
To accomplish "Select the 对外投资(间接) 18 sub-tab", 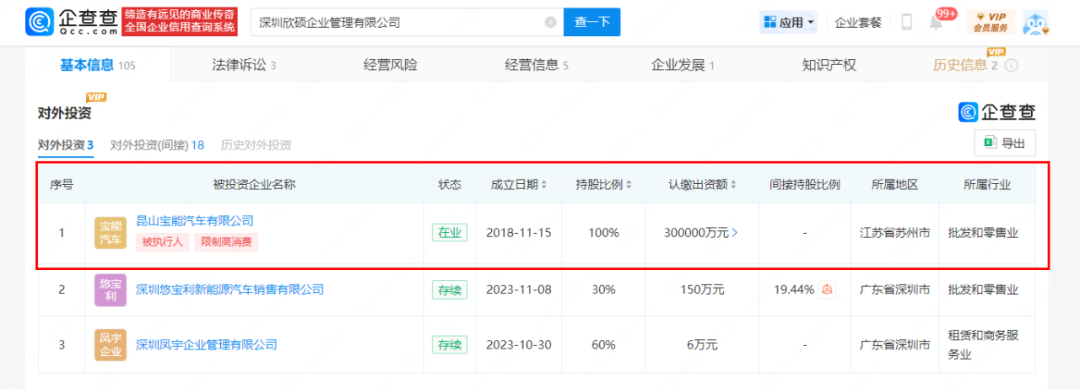I will coord(157,145).
